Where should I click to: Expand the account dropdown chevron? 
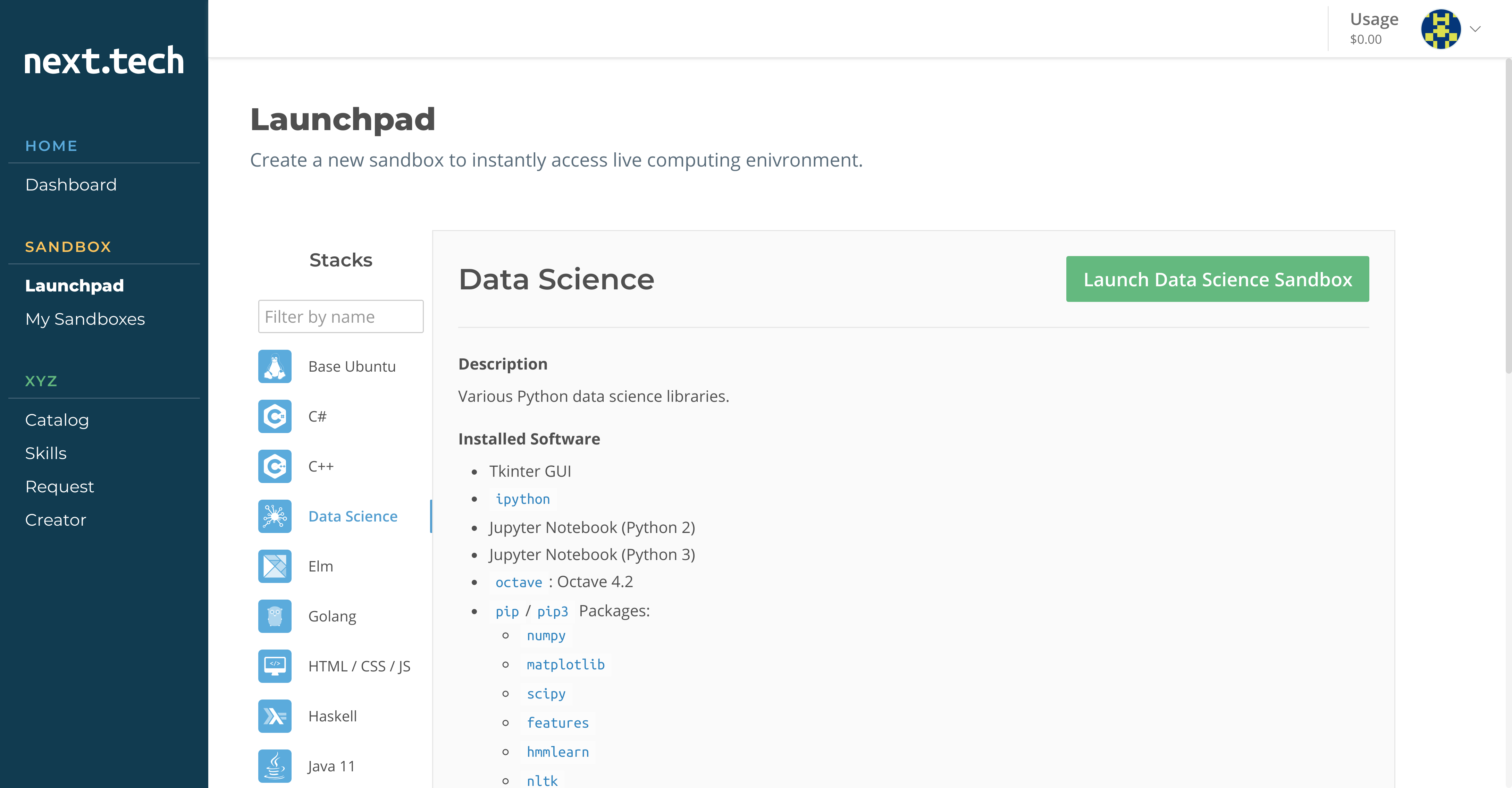(x=1475, y=29)
